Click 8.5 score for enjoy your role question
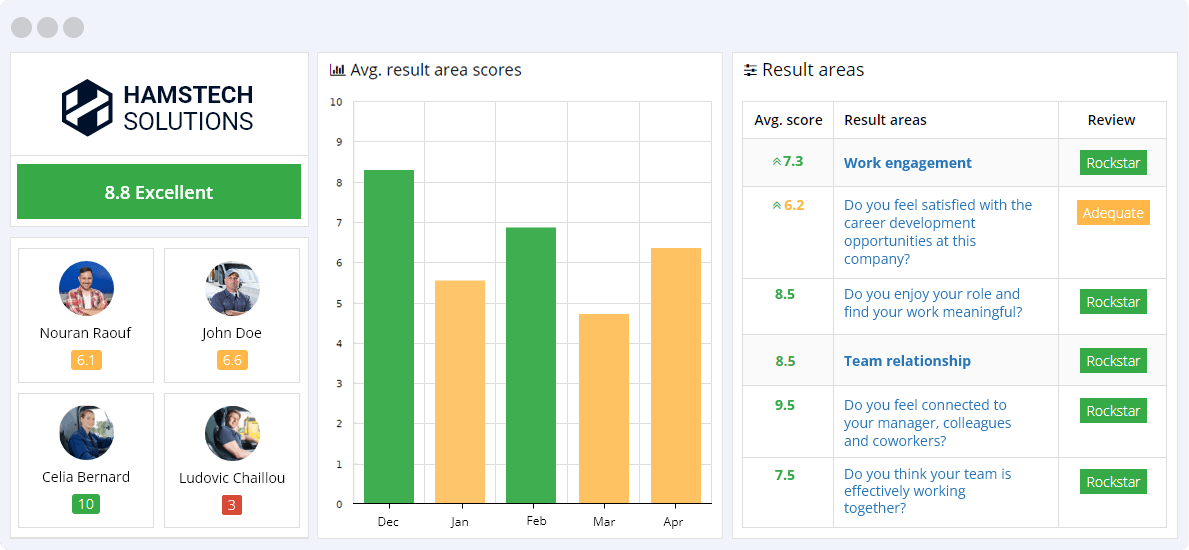Image resolution: width=1189 pixels, height=550 pixels. coord(785,294)
